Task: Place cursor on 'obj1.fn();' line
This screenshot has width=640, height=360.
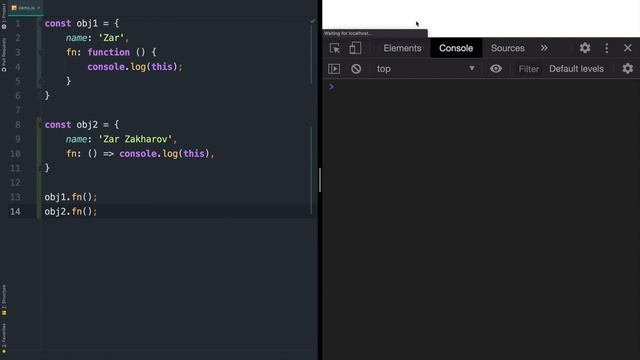Action: point(71,197)
